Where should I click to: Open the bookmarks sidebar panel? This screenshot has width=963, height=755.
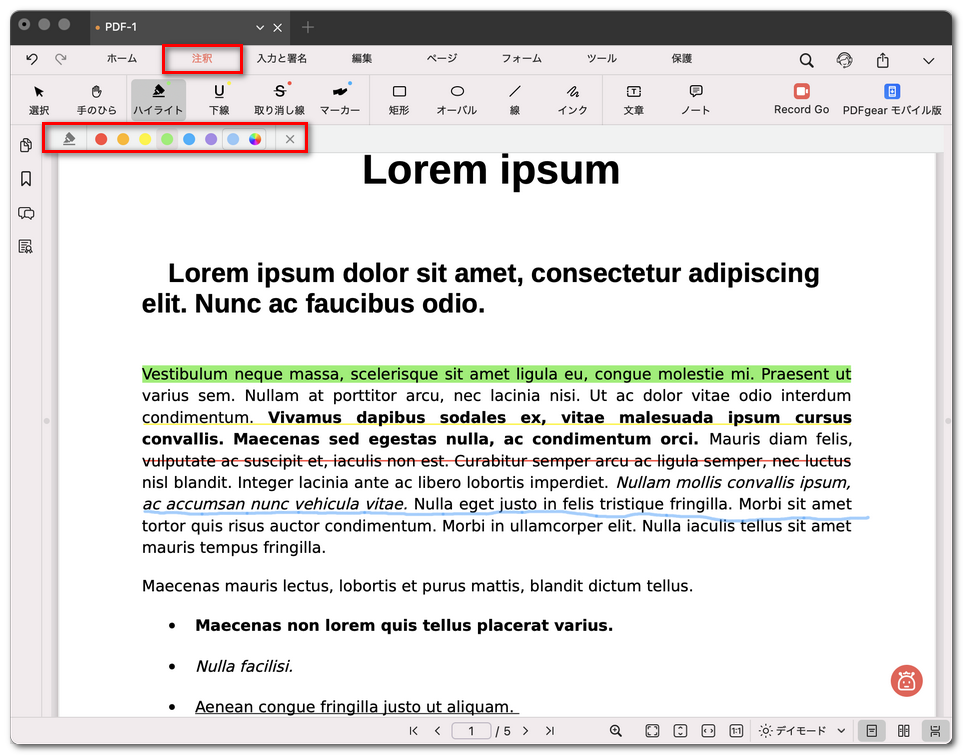(x=26, y=179)
